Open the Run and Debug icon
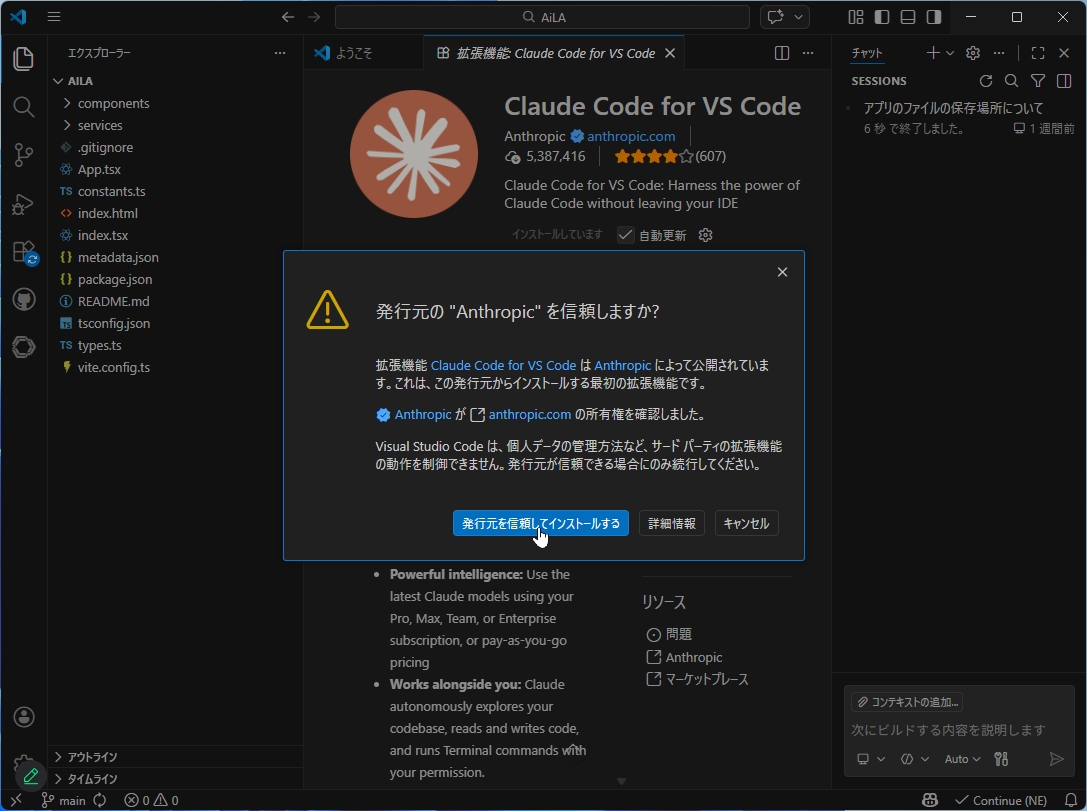 23,203
